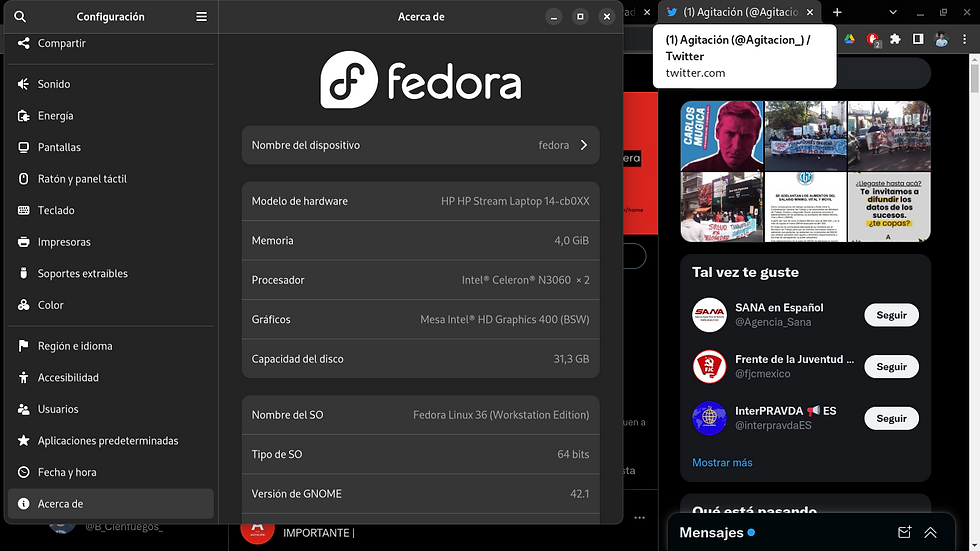Click the 31,3 GB disk capacity value

point(571,359)
